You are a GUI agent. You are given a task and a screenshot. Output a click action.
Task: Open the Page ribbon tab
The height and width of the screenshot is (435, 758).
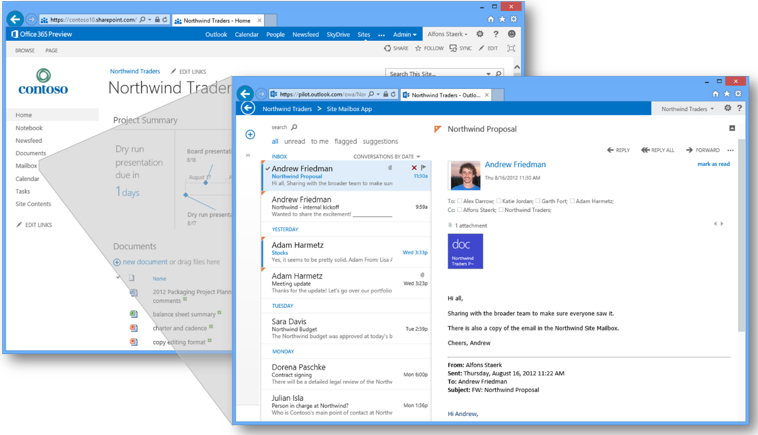(51, 50)
